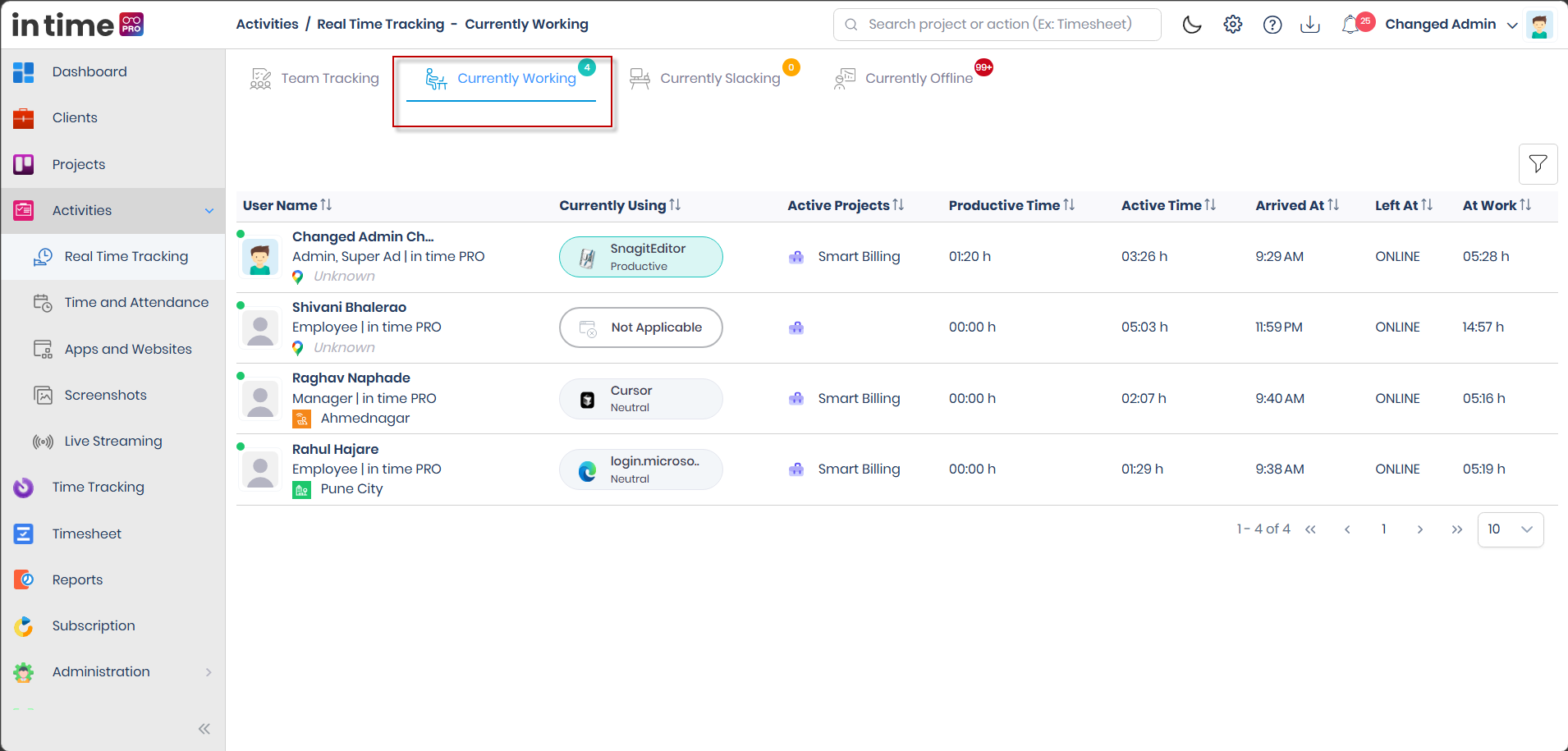Image resolution: width=1568 pixels, height=751 pixels.
Task: Open settings gear icon in header
Action: tap(1232, 25)
